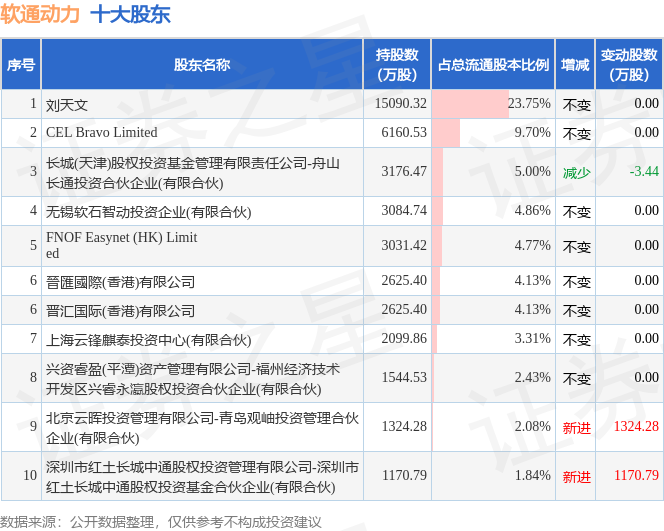
Task: Click rank number 10
Action: [30, 476]
